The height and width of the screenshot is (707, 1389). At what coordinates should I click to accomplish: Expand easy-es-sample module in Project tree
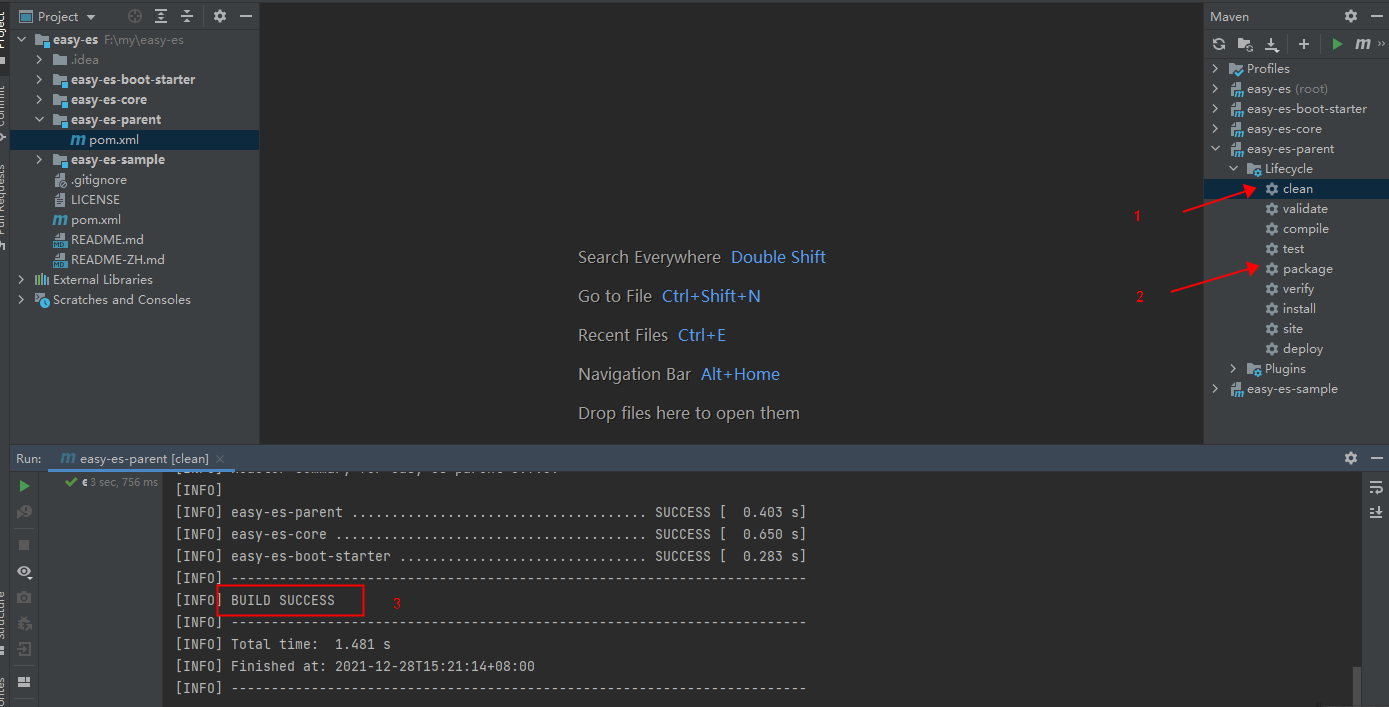click(x=40, y=160)
